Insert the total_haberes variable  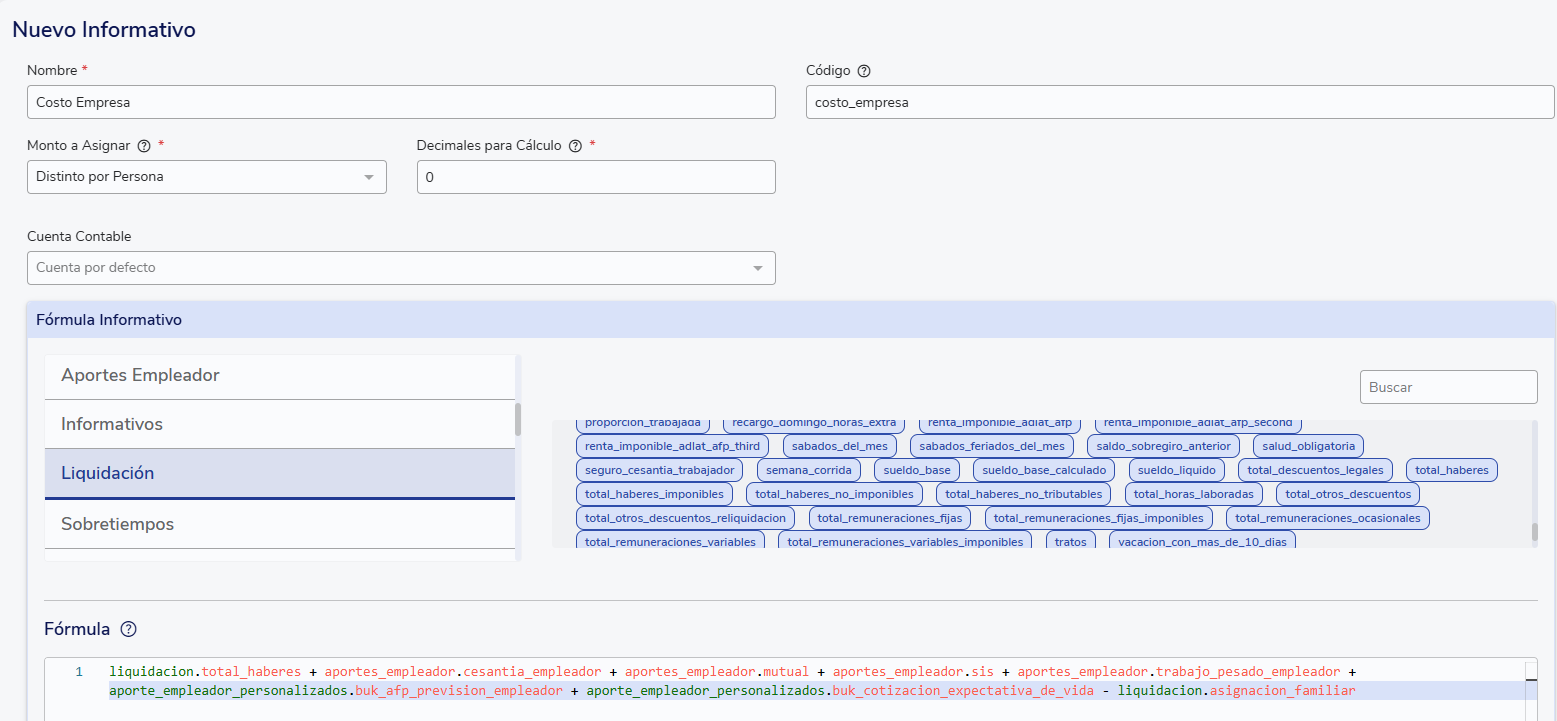point(1451,470)
